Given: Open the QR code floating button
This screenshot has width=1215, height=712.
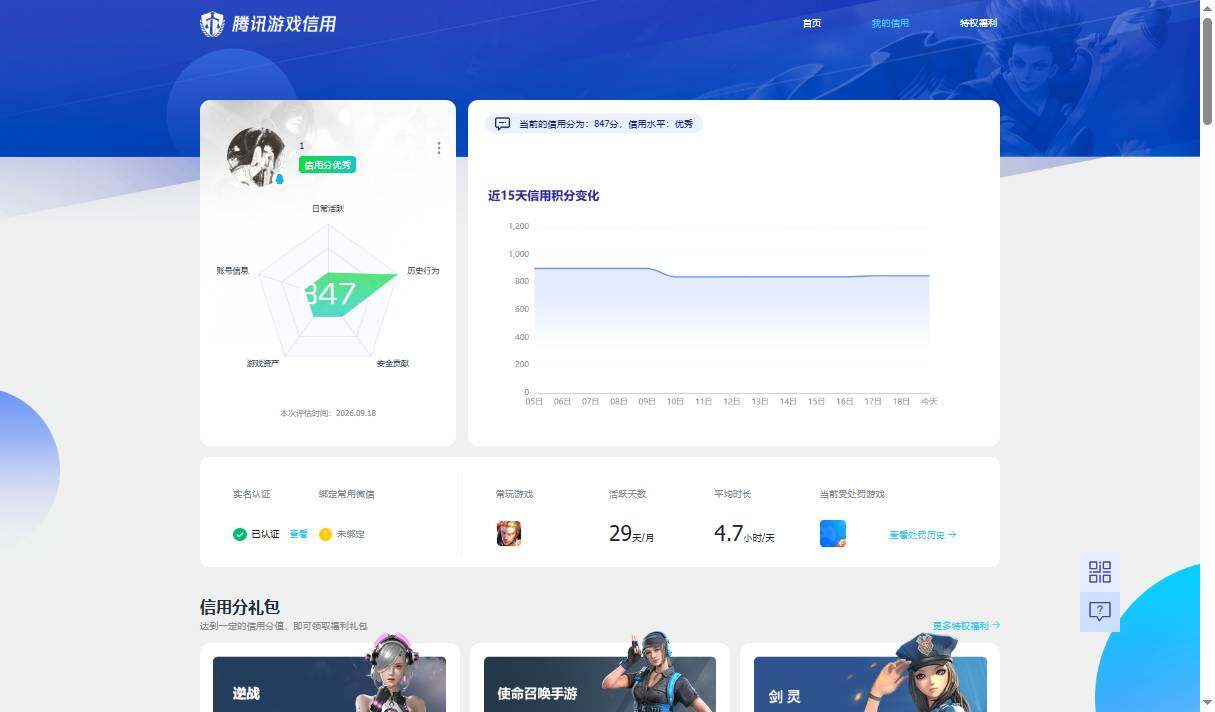Looking at the screenshot, I should [1100, 572].
